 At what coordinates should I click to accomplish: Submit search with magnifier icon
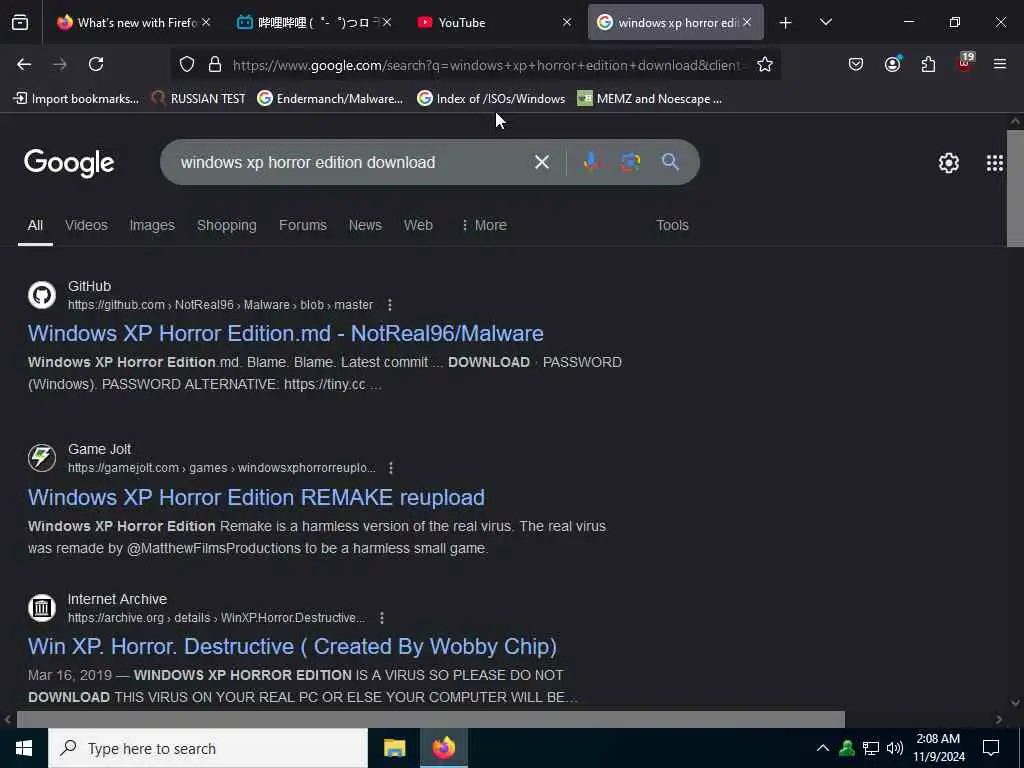click(x=670, y=162)
